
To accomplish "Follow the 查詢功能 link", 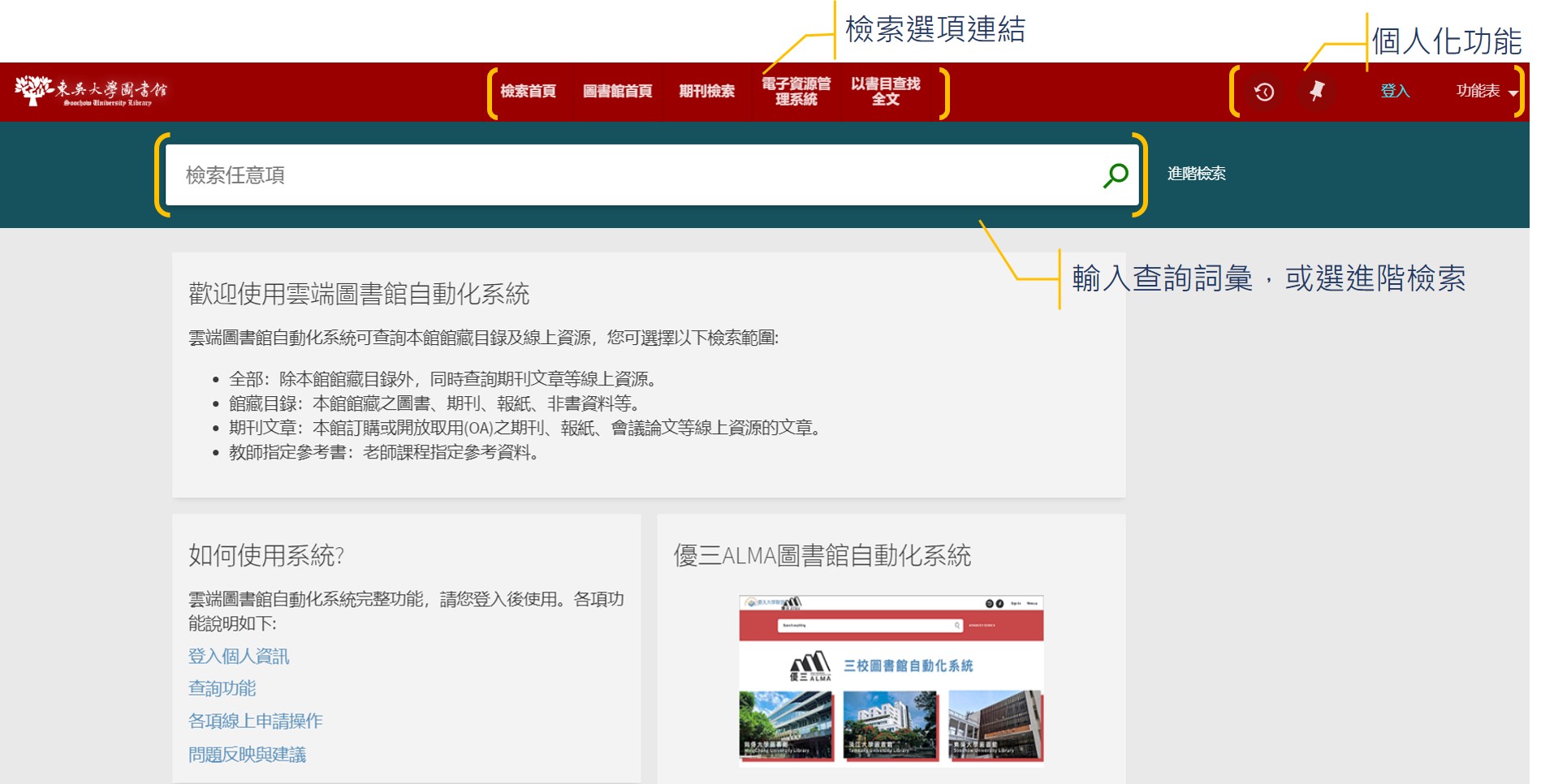I will click(x=222, y=689).
